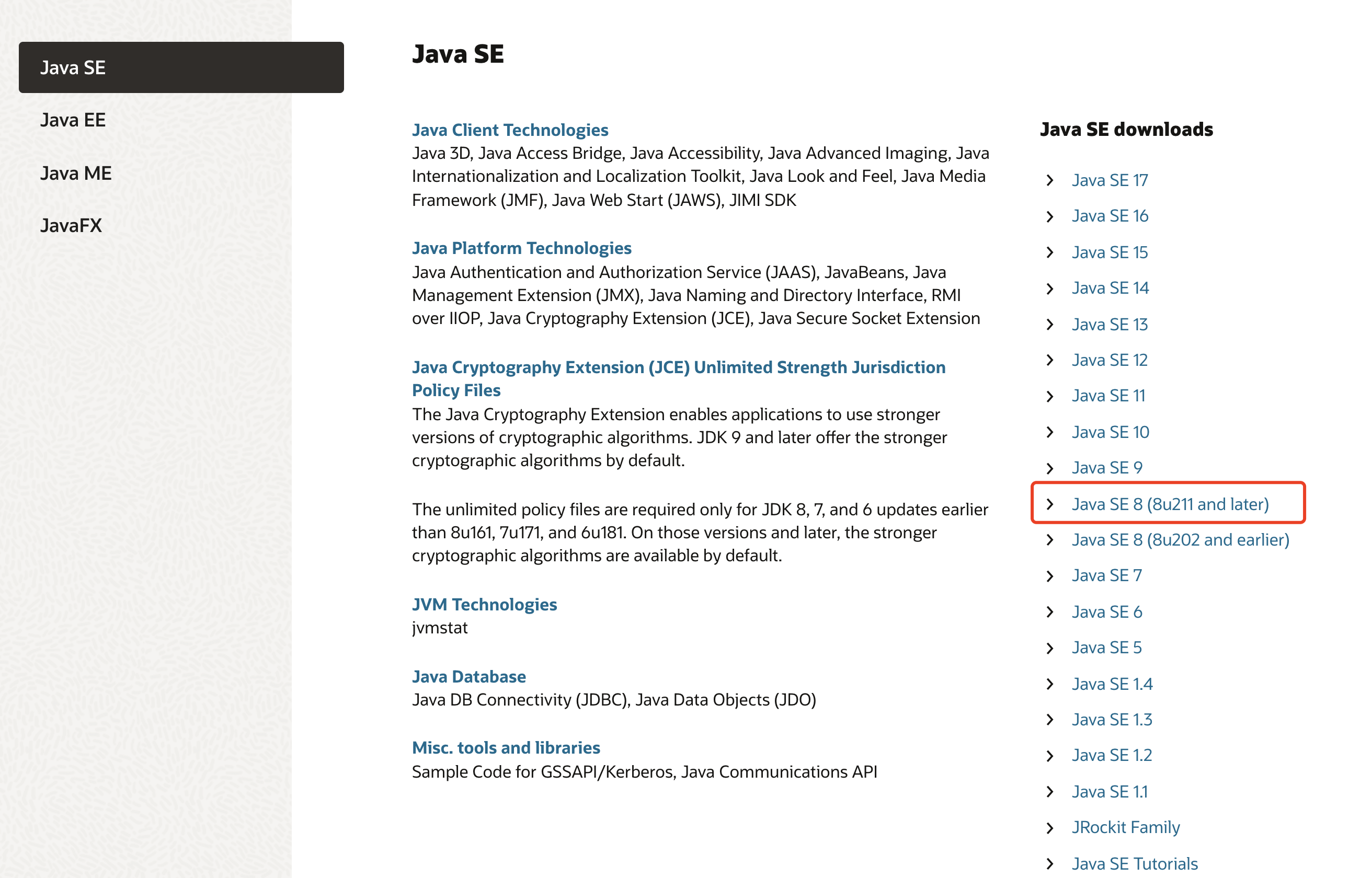Open Java SE 8 (8u202 and earlier)

pyautogui.click(x=1181, y=540)
